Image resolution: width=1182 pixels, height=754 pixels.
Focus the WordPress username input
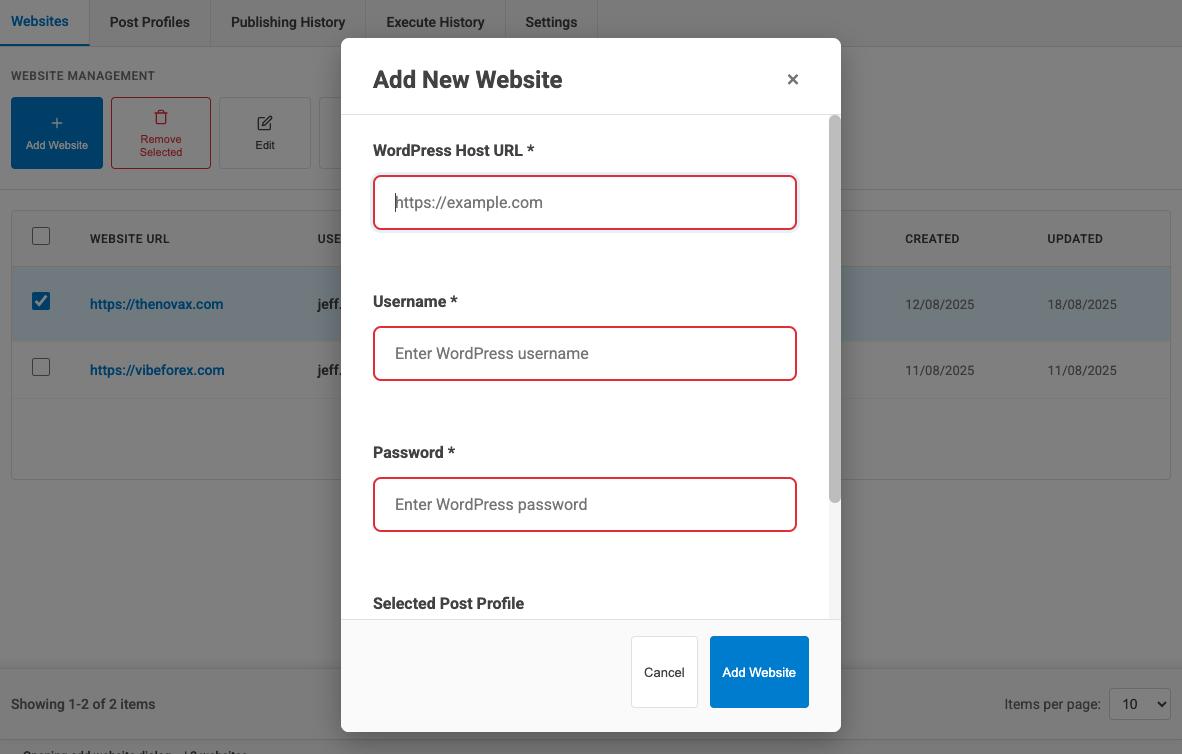584,354
